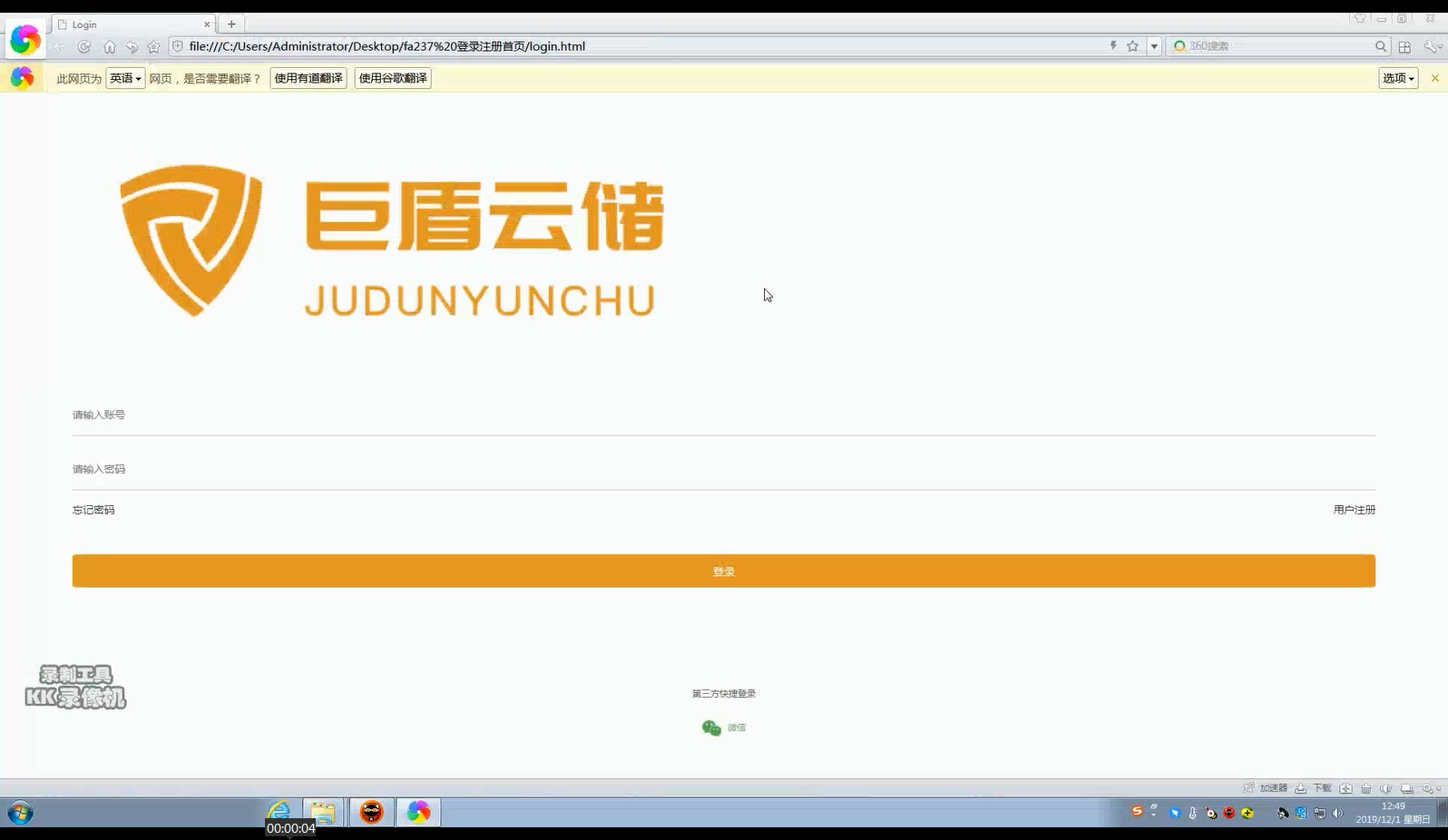Go to the browser home page icon
This screenshot has height=840, width=1448.
(x=110, y=46)
